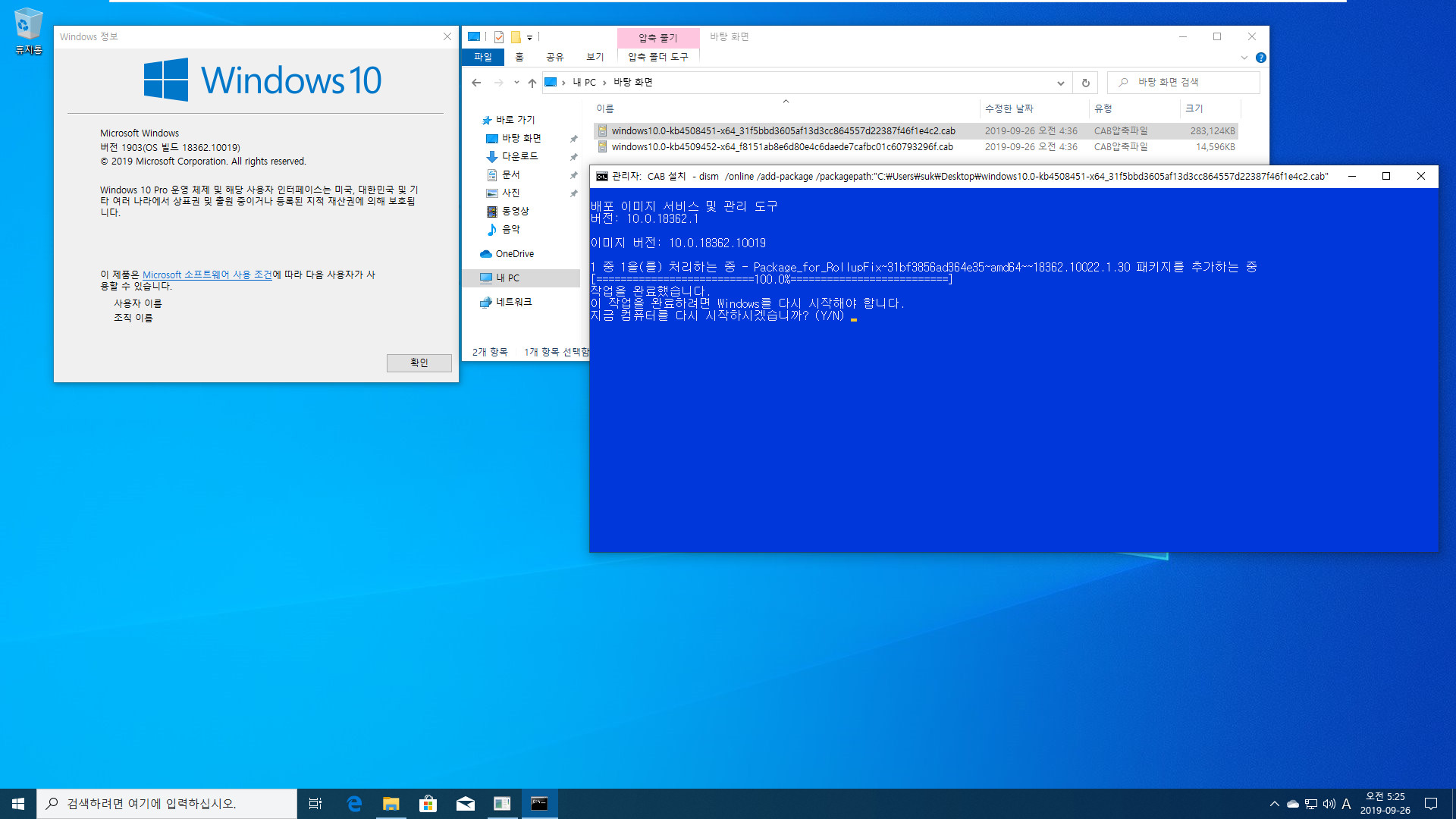Open Microsoft Store from taskbar
This screenshot has height=819, width=1456.
click(428, 804)
